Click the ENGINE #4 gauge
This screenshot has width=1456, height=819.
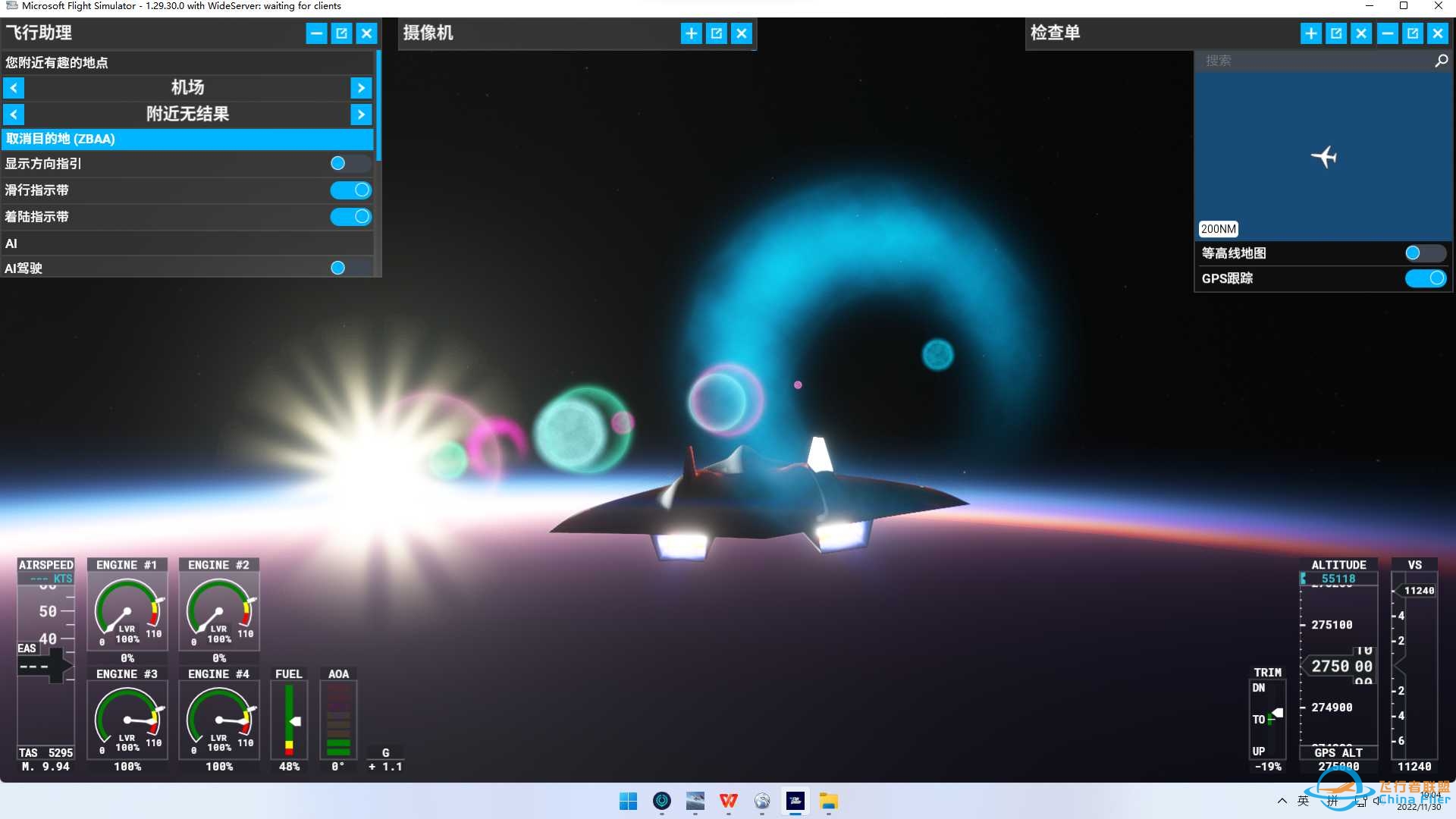click(219, 720)
